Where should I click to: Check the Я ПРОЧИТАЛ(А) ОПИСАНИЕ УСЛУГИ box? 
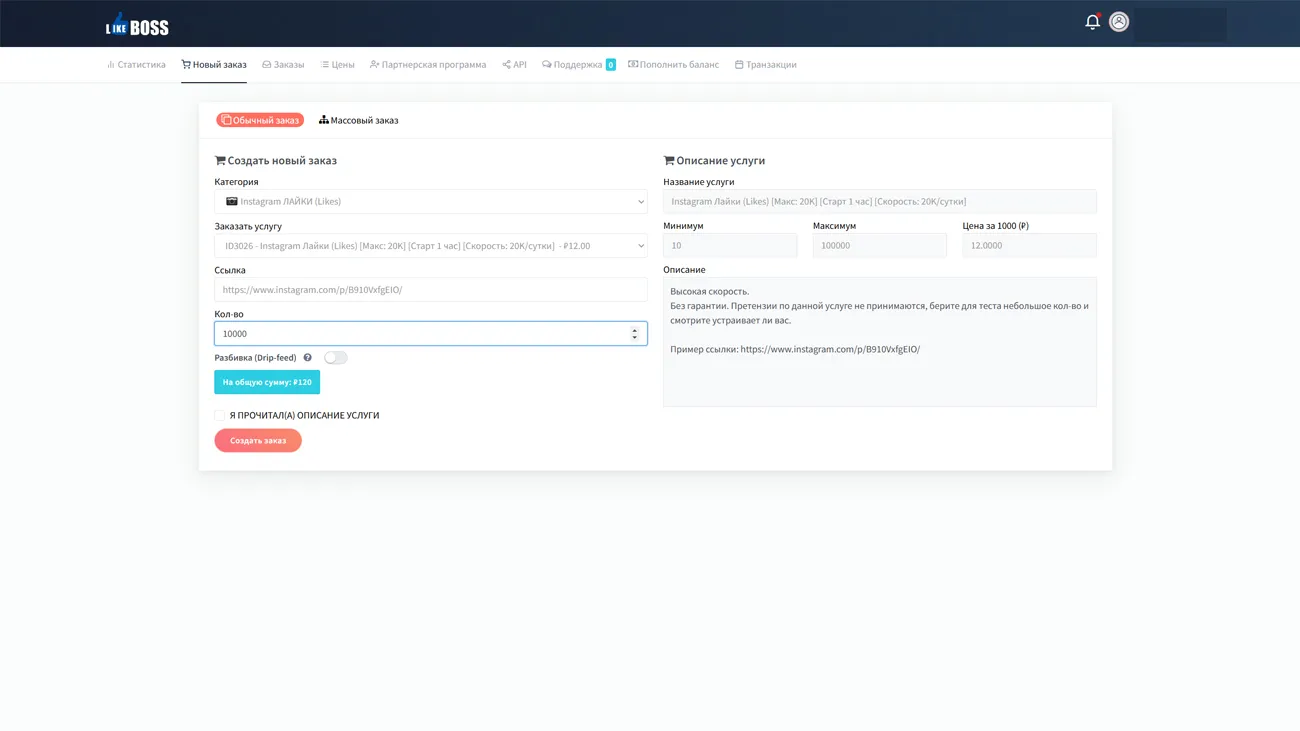[x=220, y=415]
